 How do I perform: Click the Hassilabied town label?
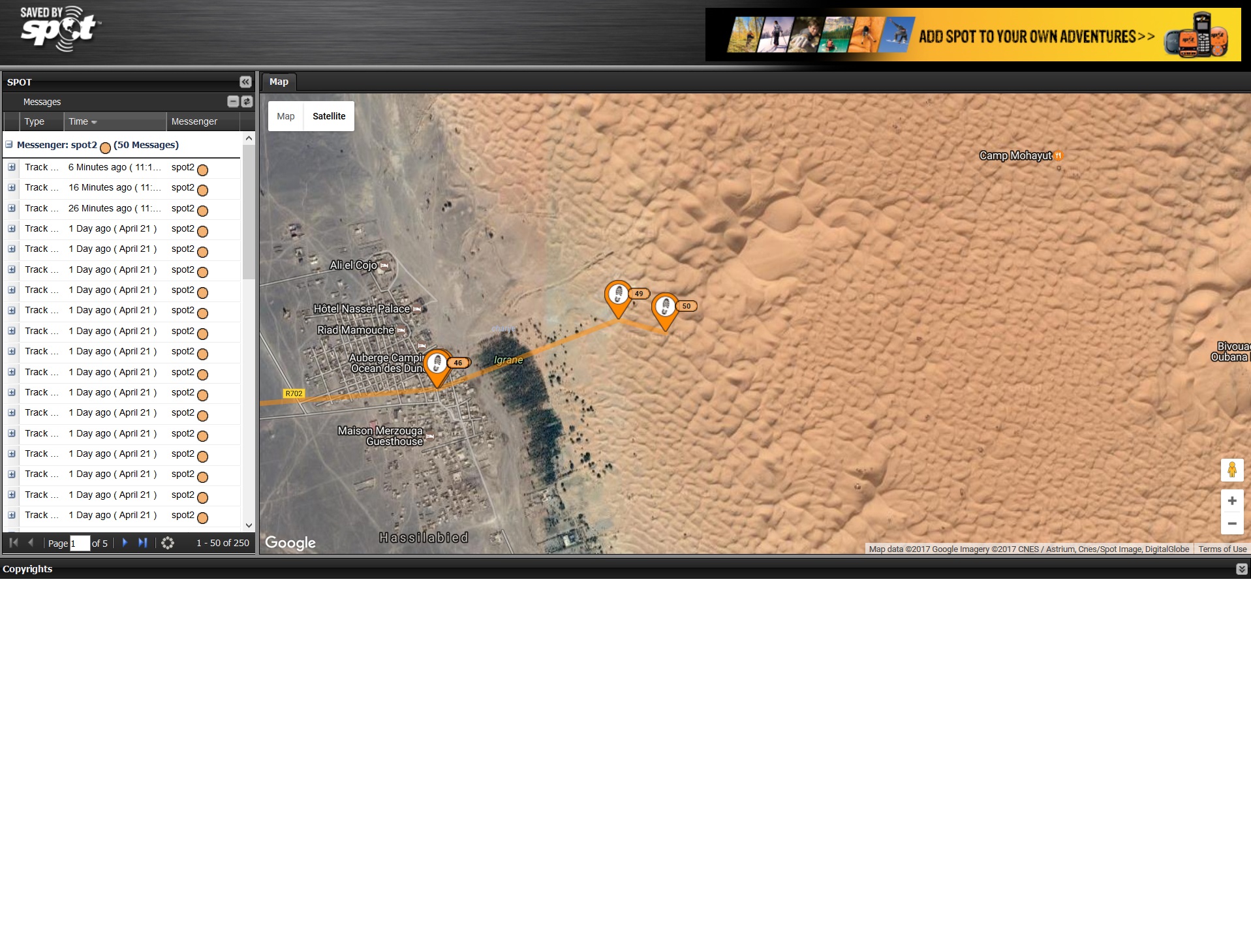tap(424, 538)
